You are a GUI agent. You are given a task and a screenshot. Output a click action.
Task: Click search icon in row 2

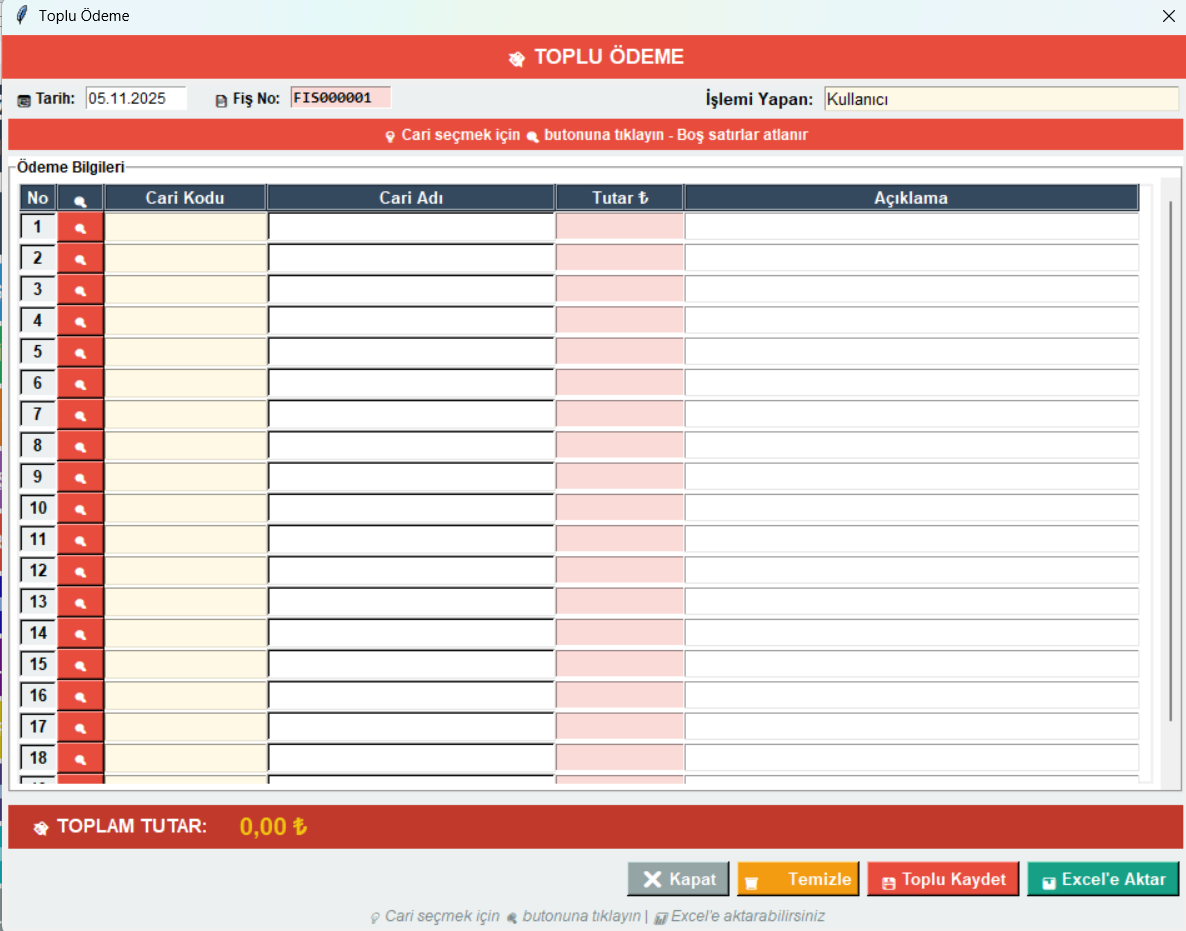pyautogui.click(x=80, y=258)
